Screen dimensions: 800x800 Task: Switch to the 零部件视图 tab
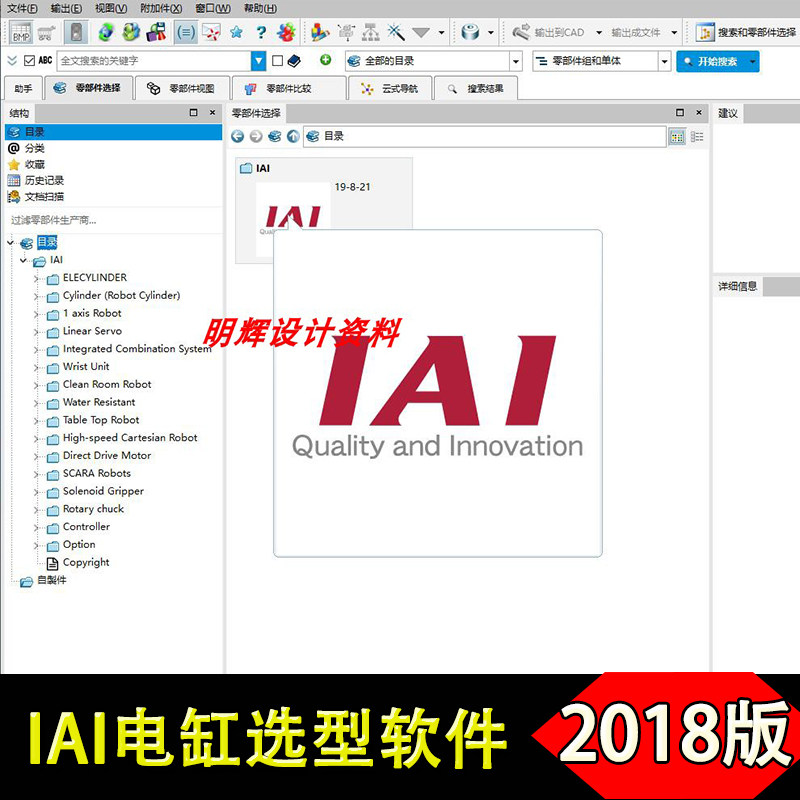[x=182, y=88]
